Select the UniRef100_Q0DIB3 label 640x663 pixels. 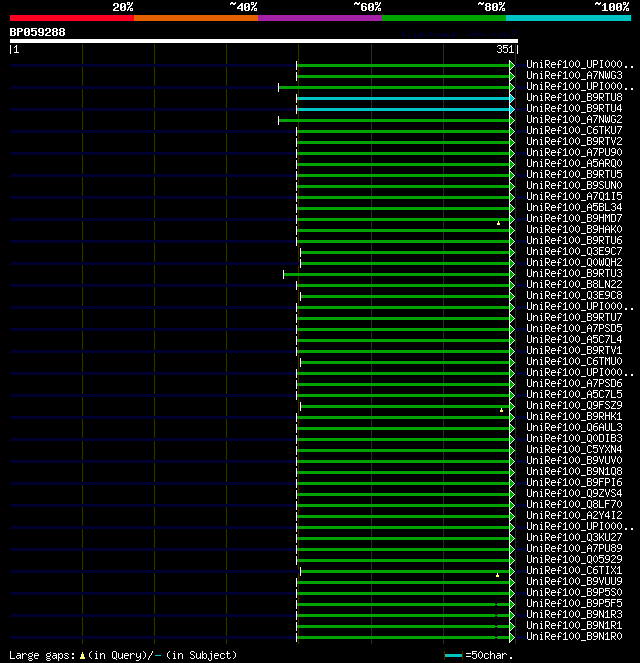pos(574,438)
